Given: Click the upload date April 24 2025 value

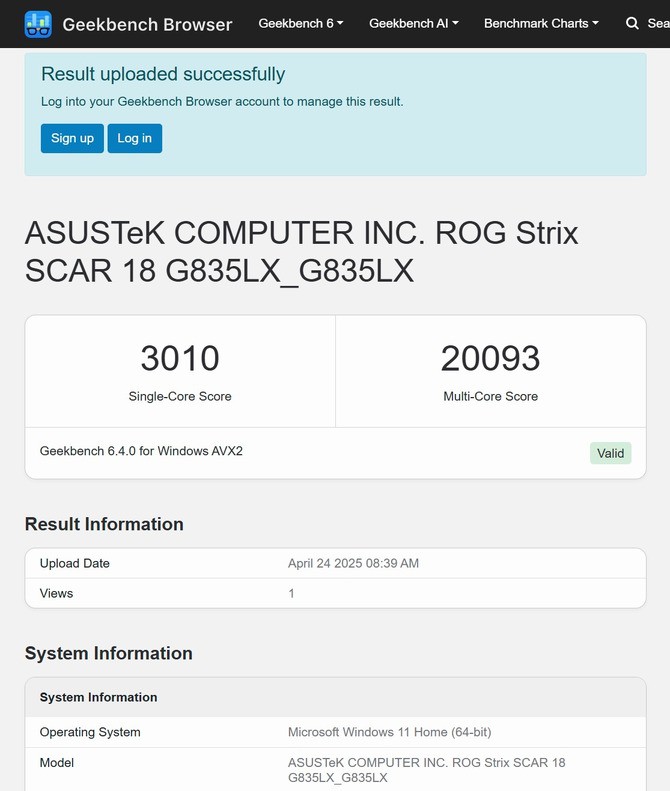Looking at the screenshot, I should tap(353, 564).
